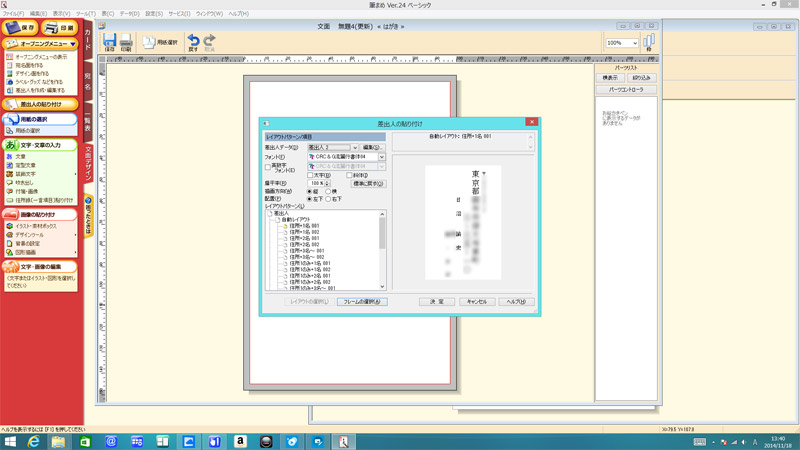The image size is (800, 450).
Task: Click the 戻す undo arrow icon
Action: click(193, 42)
